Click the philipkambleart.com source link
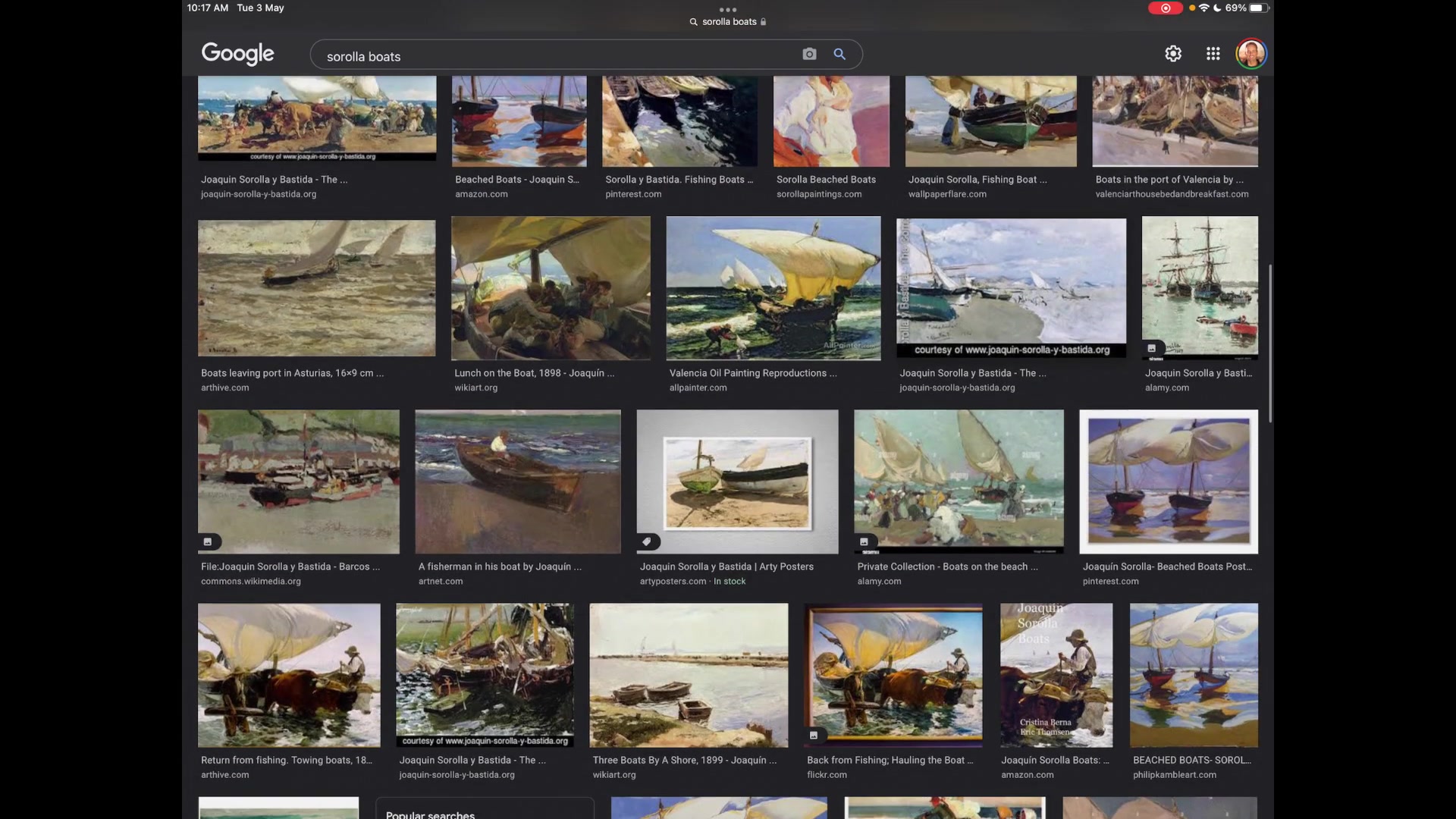The image size is (1456, 819). tap(1175, 774)
